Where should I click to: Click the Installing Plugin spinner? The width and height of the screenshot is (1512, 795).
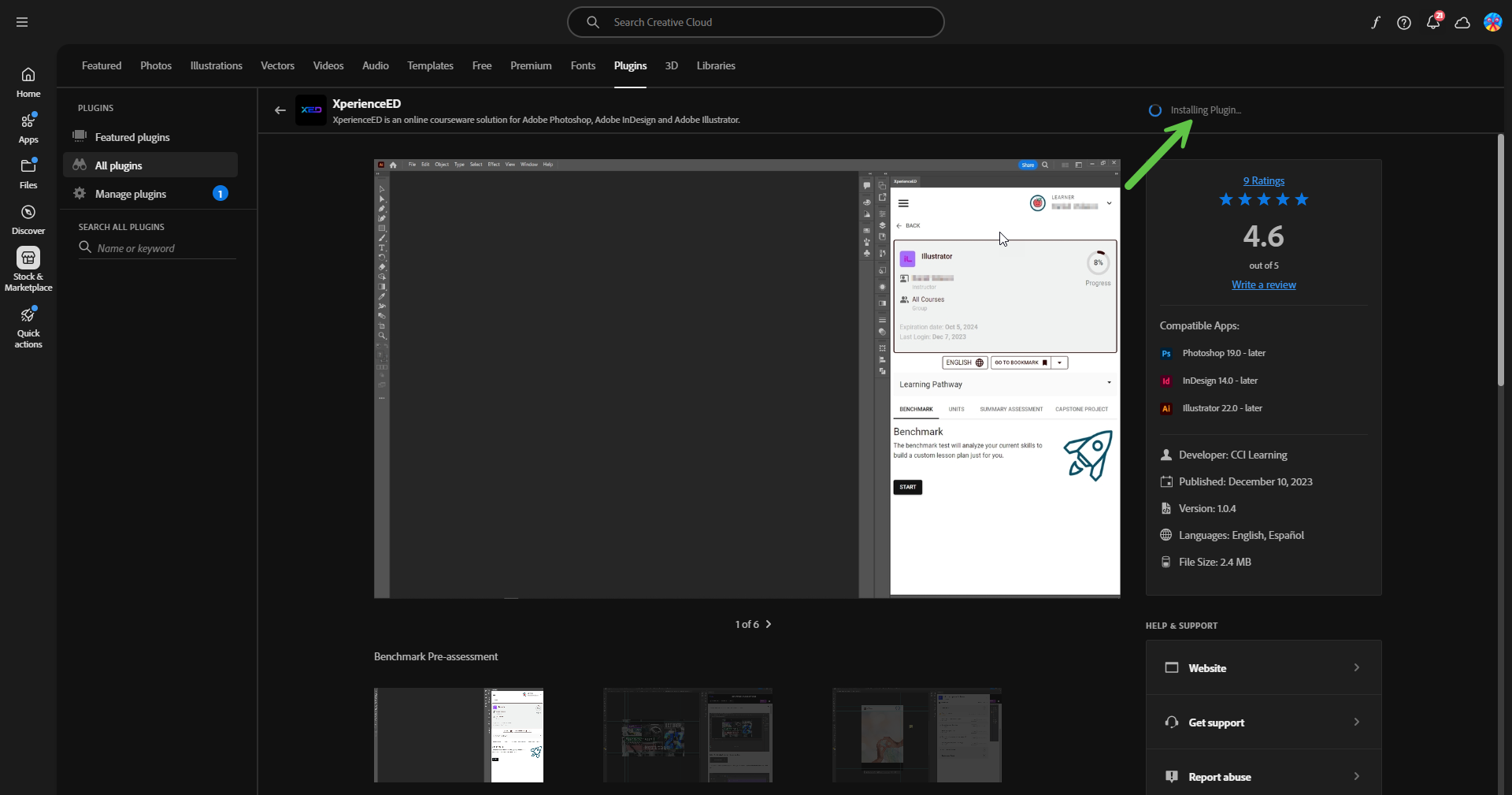pyautogui.click(x=1154, y=110)
